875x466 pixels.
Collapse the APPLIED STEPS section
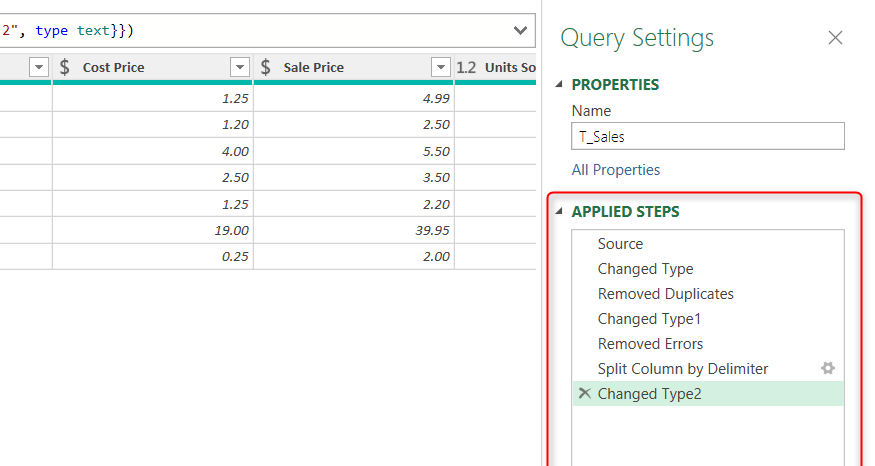click(559, 212)
